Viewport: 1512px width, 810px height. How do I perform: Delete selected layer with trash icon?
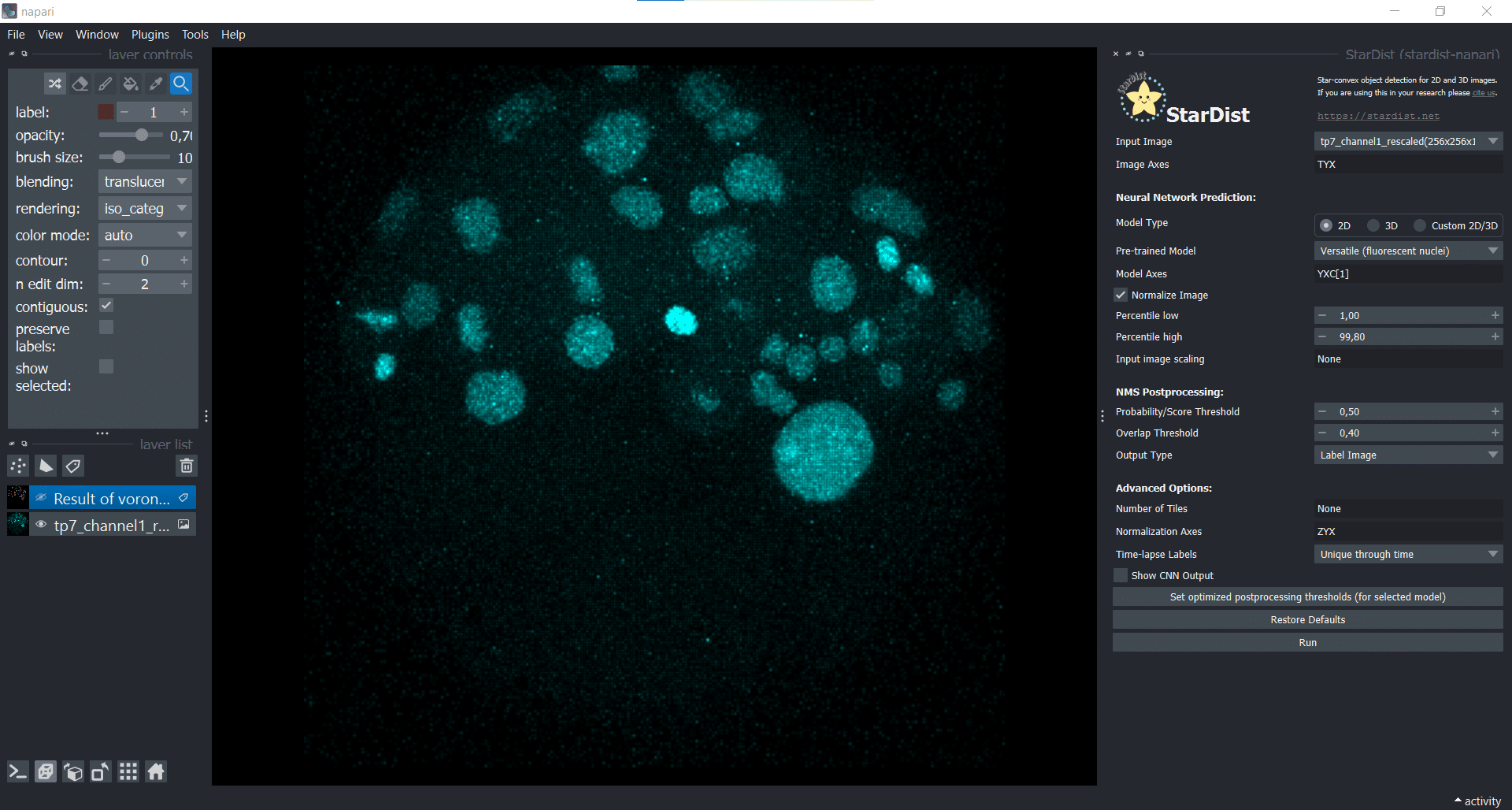click(187, 466)
